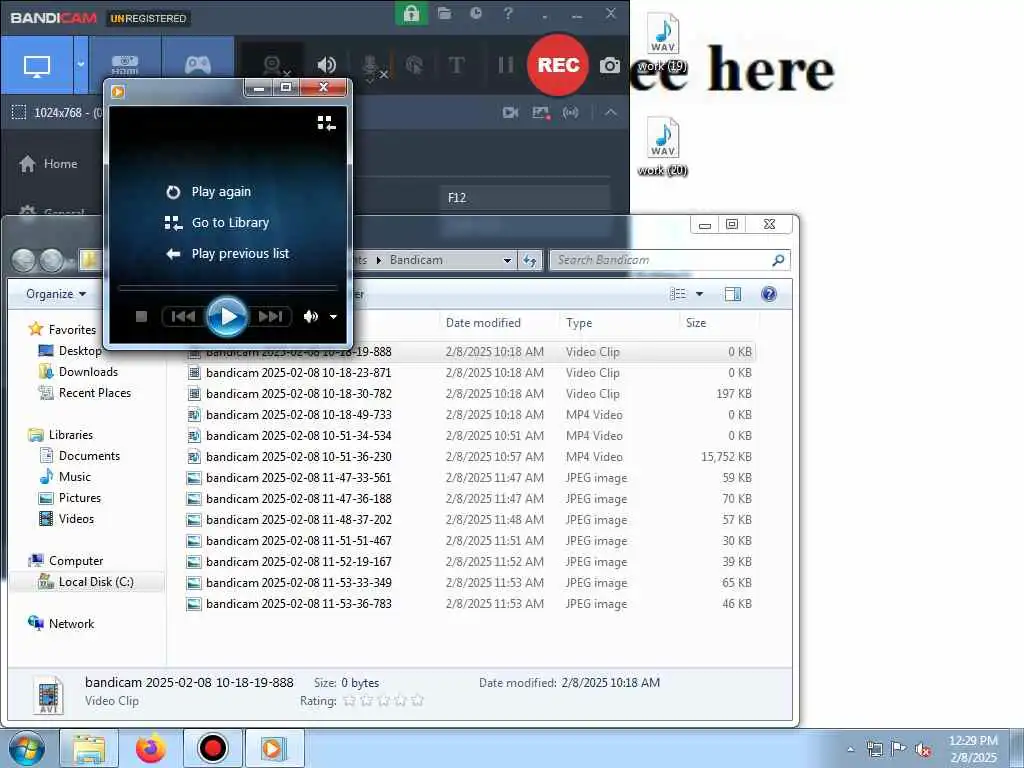Select Bandicam game recording mode
Image resolution: width=1024 pixels, height=768 pixels.
[x=198, y=65]
